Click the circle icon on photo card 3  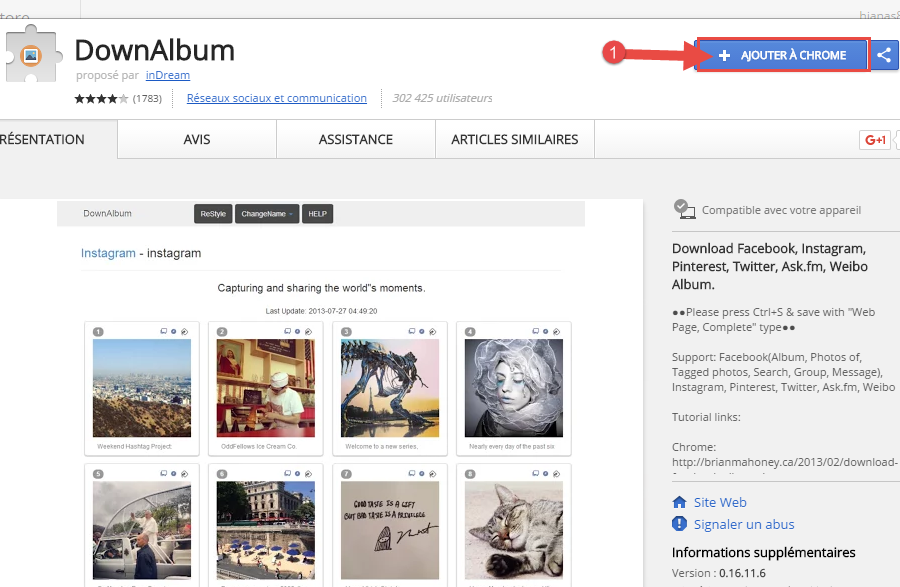click(x=421, y=332)
